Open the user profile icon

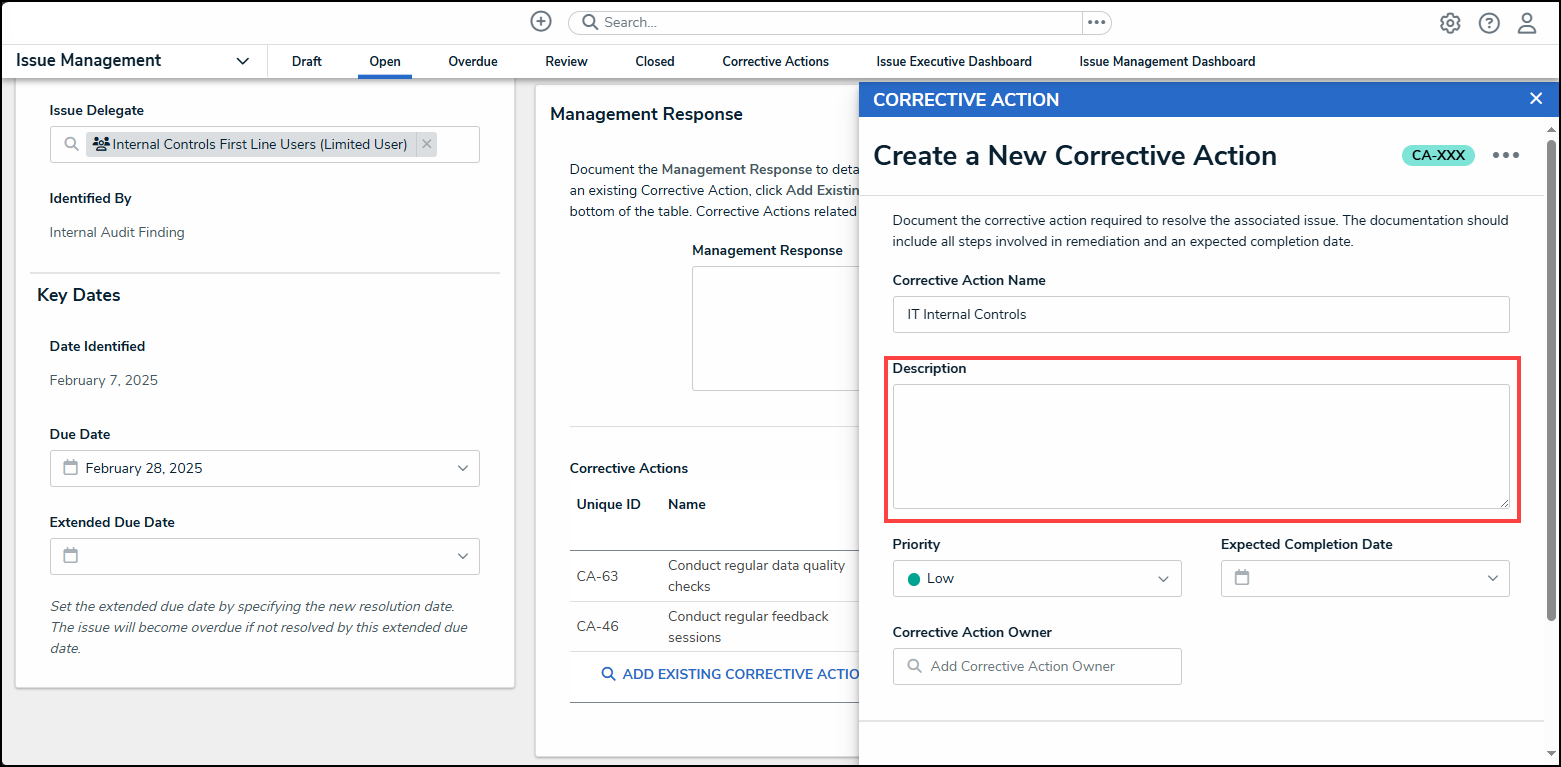coord(1527,23)
